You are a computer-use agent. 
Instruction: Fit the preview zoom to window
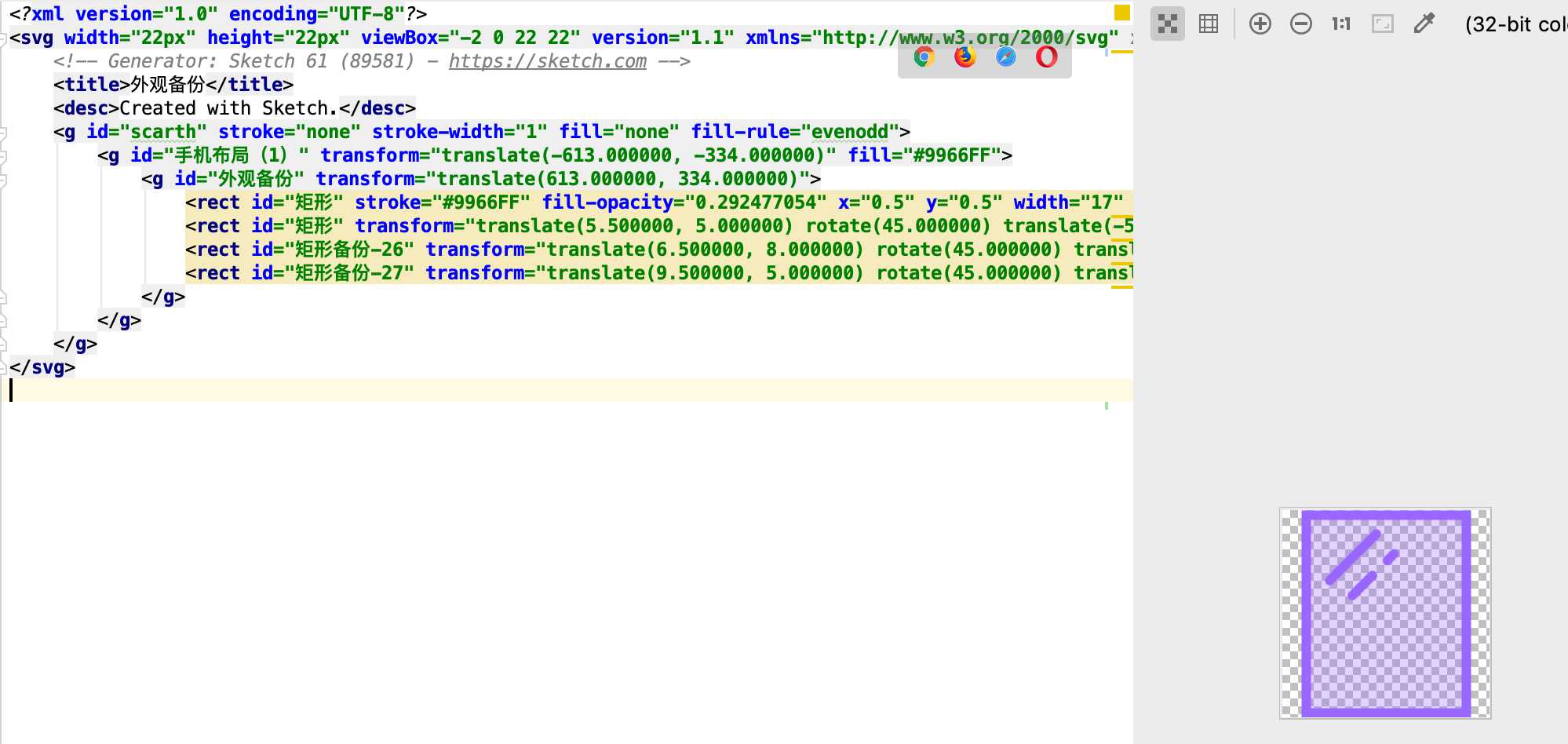pyautogui.click(x=1383, y=24)
